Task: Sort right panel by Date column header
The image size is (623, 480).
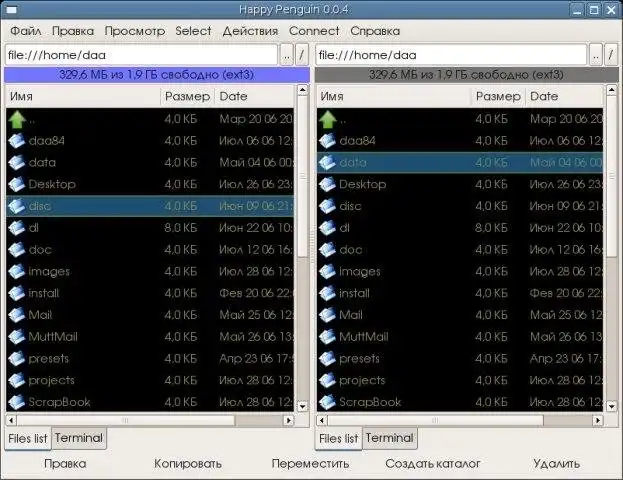Action: [565, 97]
